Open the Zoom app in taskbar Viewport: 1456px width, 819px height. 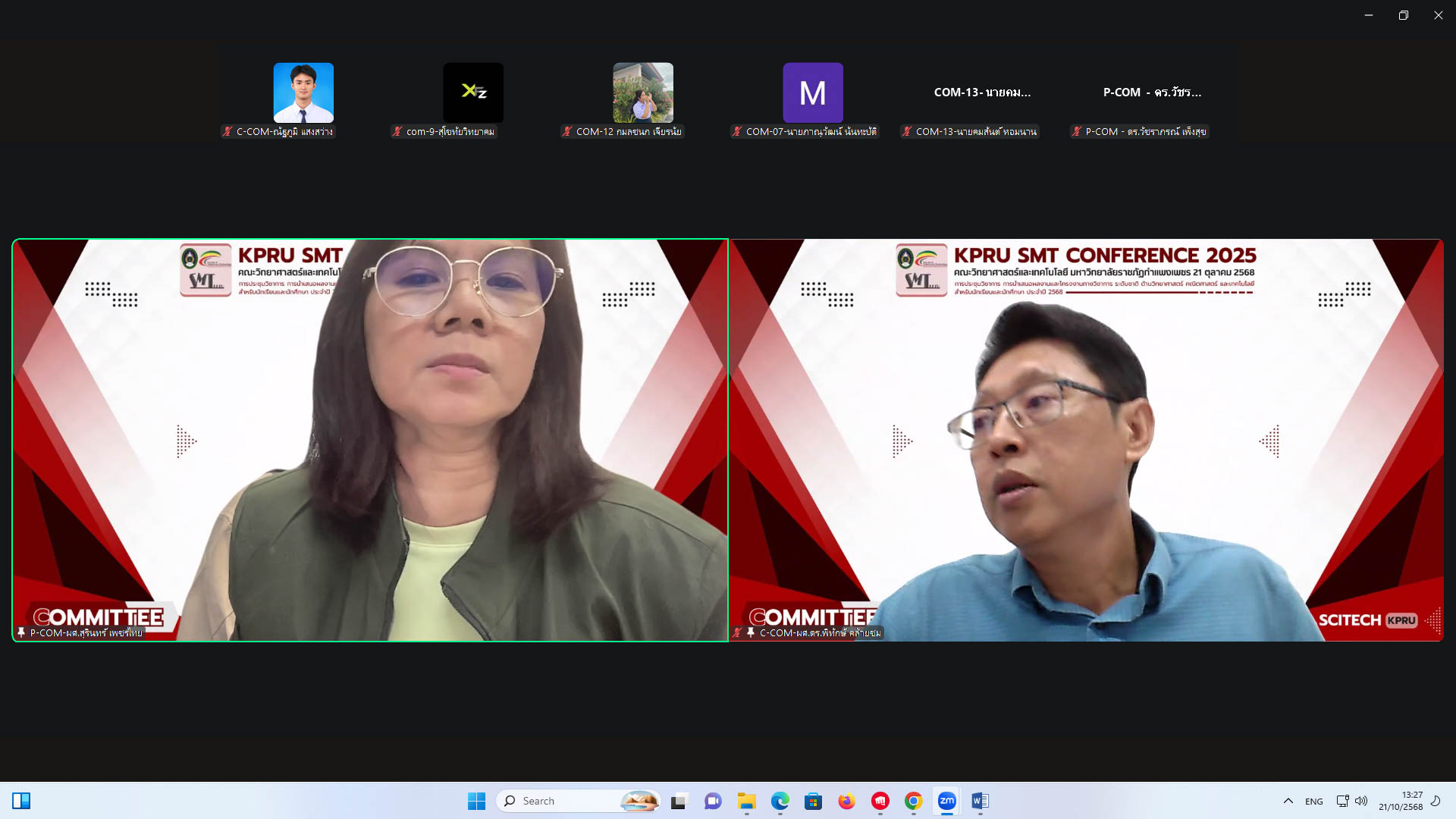pyautogui.click(x=946, y=801)
